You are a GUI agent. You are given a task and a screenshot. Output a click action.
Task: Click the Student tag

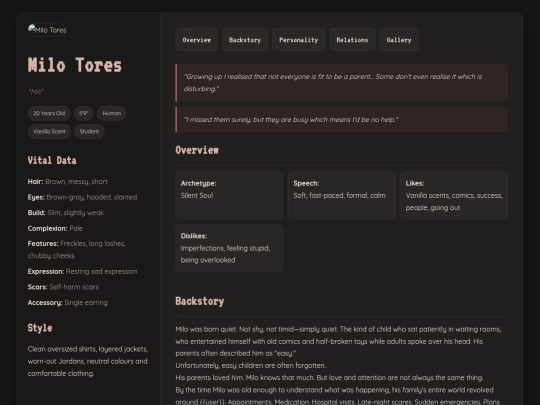[89, 131]
